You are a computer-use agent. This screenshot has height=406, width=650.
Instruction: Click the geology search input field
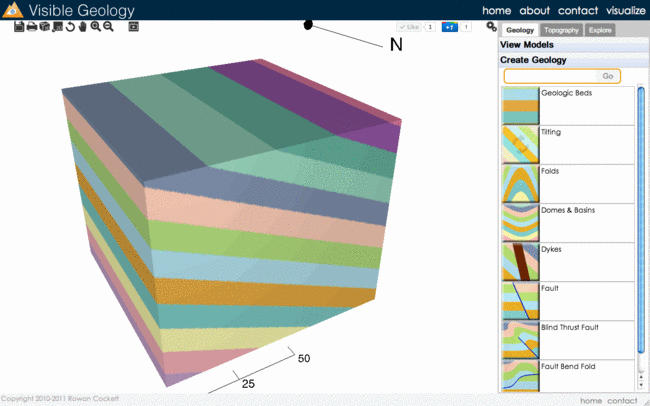point(550,76)
